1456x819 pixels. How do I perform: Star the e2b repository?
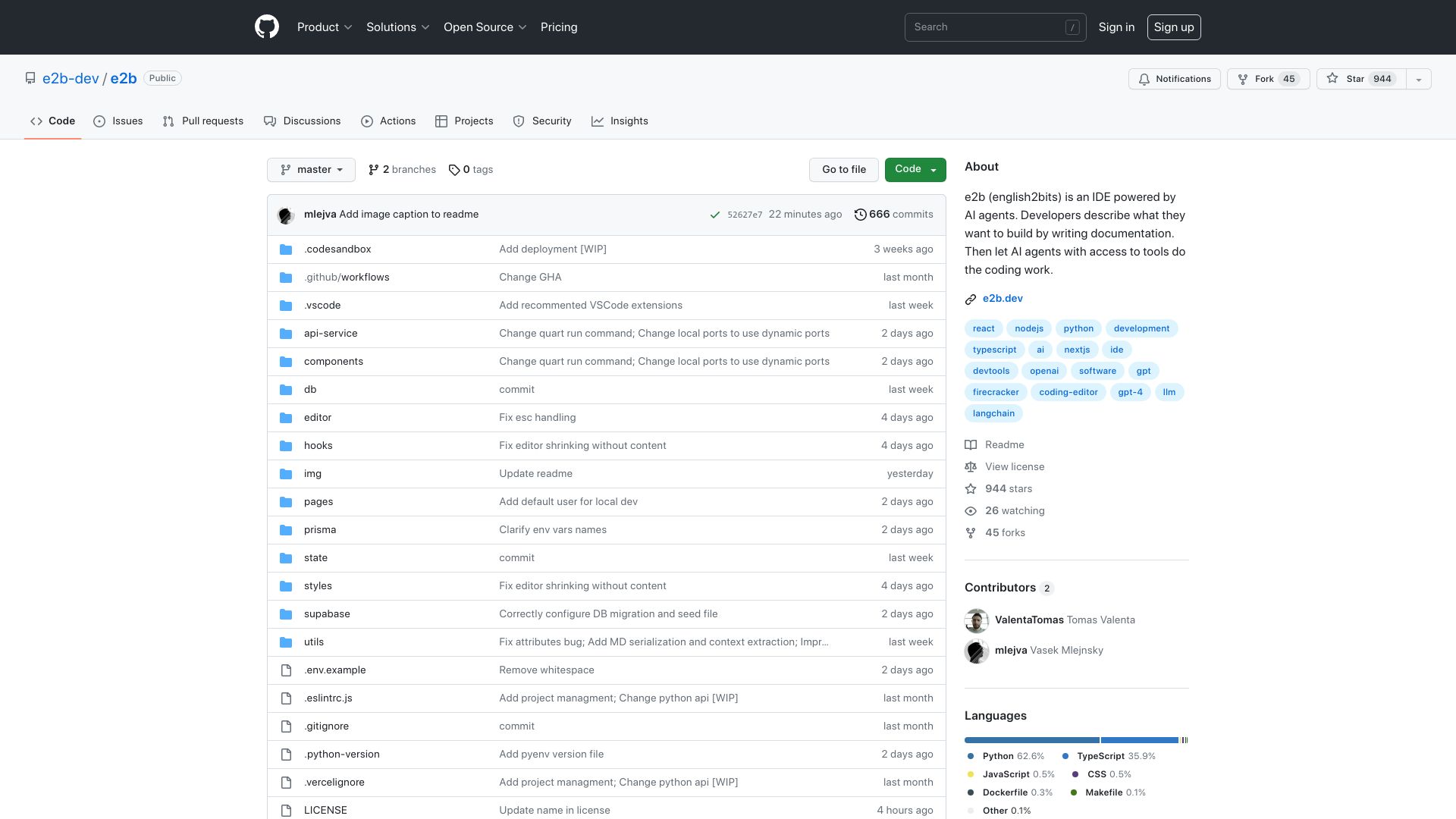coord(1361,79)
